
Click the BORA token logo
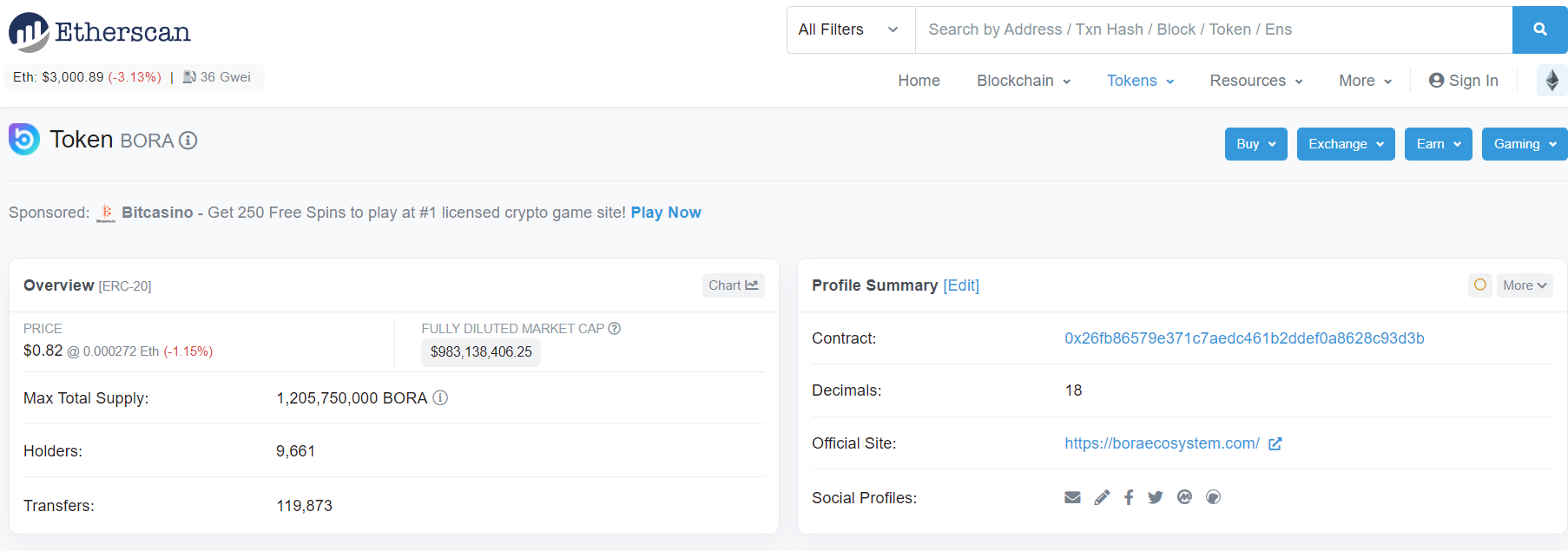24,139
